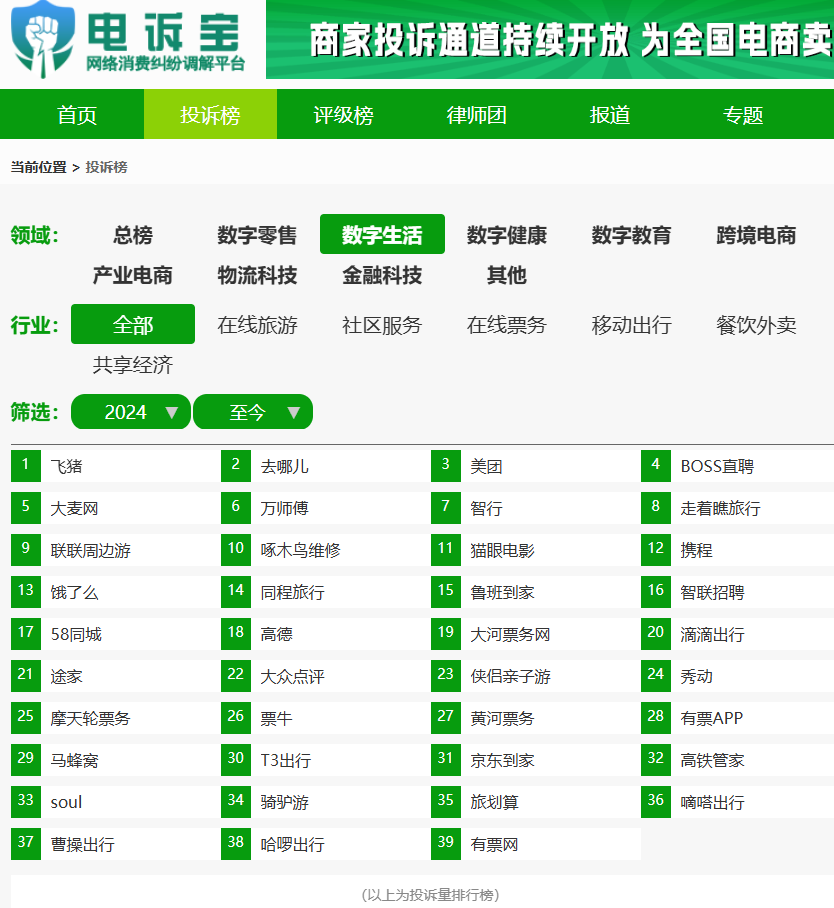Open rank 16 智联招聘 entry
The width and height of the screenshot is (834, 908).
[x=737, y=592]
